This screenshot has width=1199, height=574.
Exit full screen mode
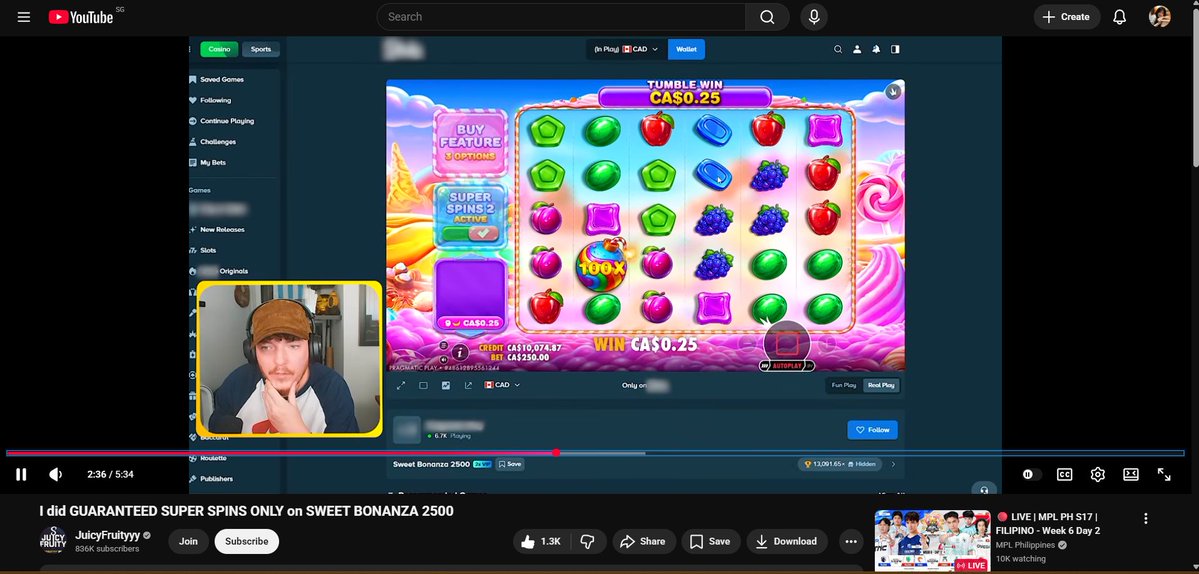coord(1164,475)
